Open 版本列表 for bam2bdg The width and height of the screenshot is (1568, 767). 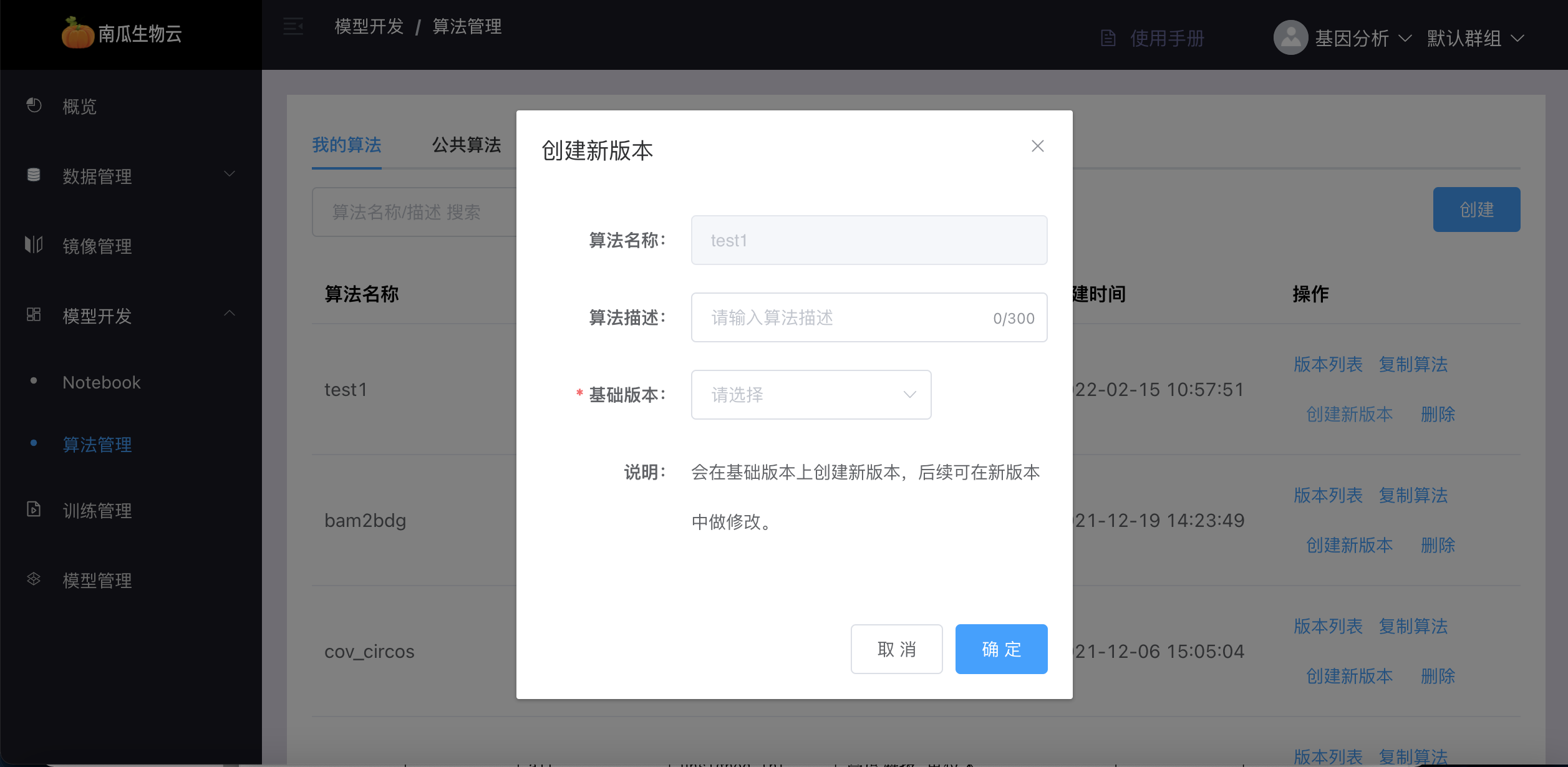1328,495
